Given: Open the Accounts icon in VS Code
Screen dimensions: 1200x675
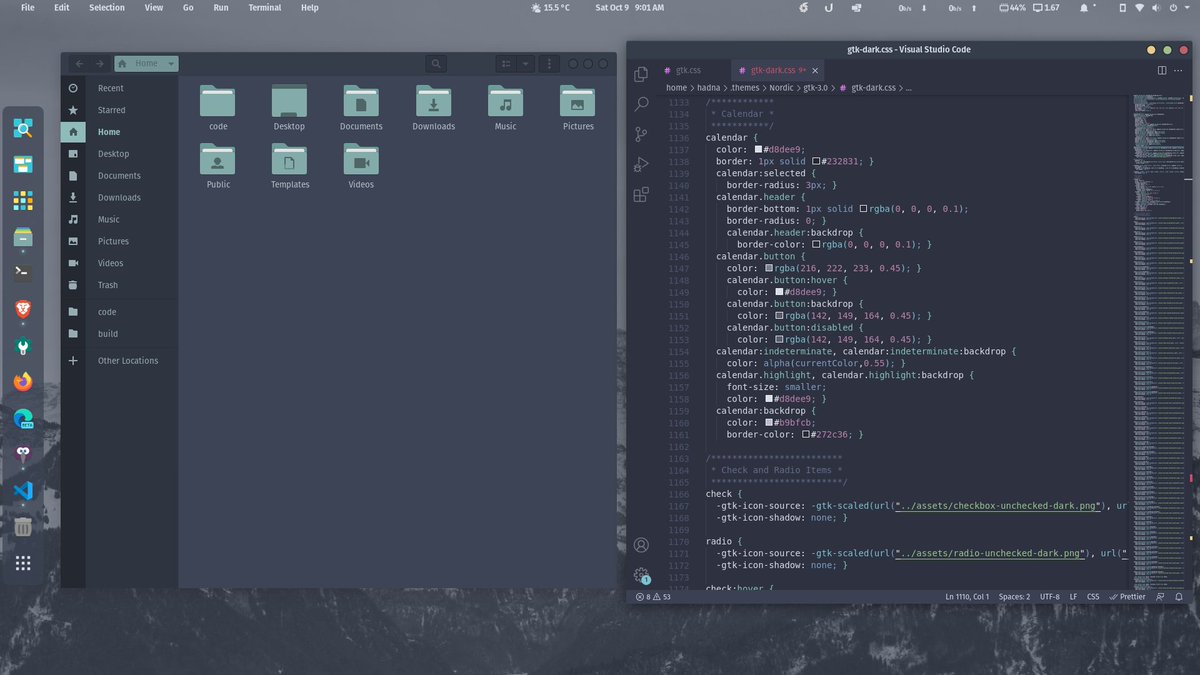Looking at the screenshot, I should click(641, 545).
